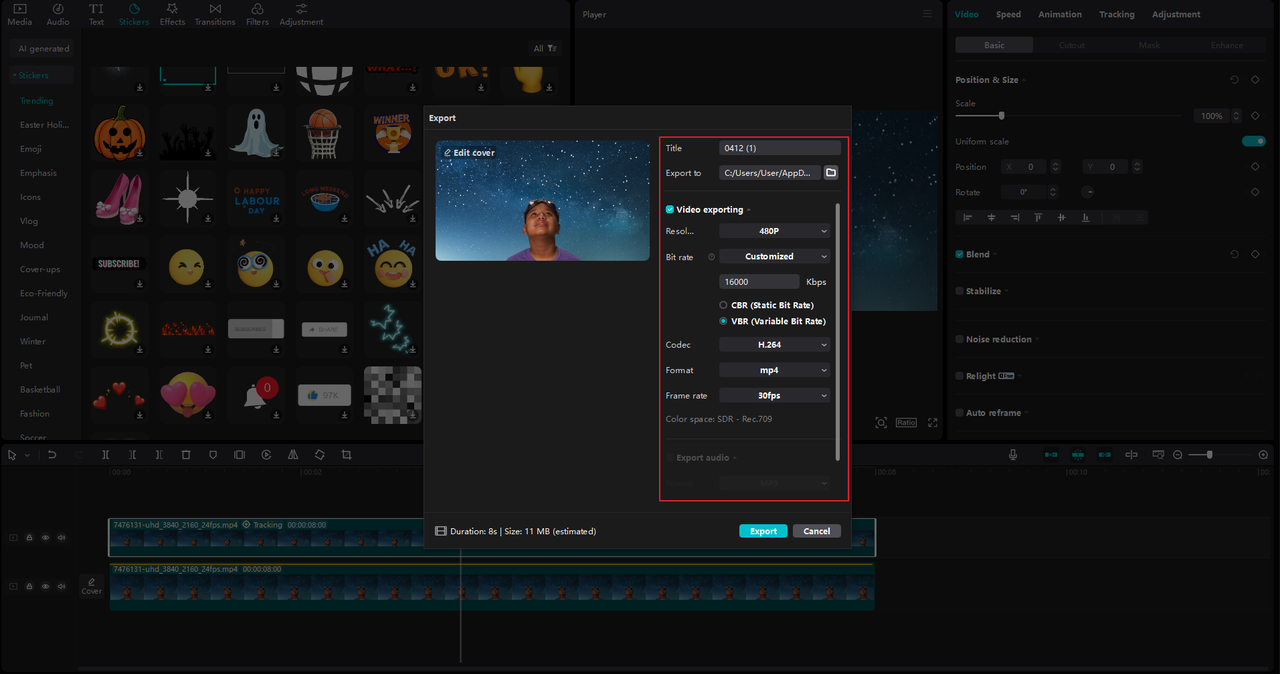1280x674 pixels.
Task: Click the 16000 Kbps bitrate field
Action: click(759, 282)
